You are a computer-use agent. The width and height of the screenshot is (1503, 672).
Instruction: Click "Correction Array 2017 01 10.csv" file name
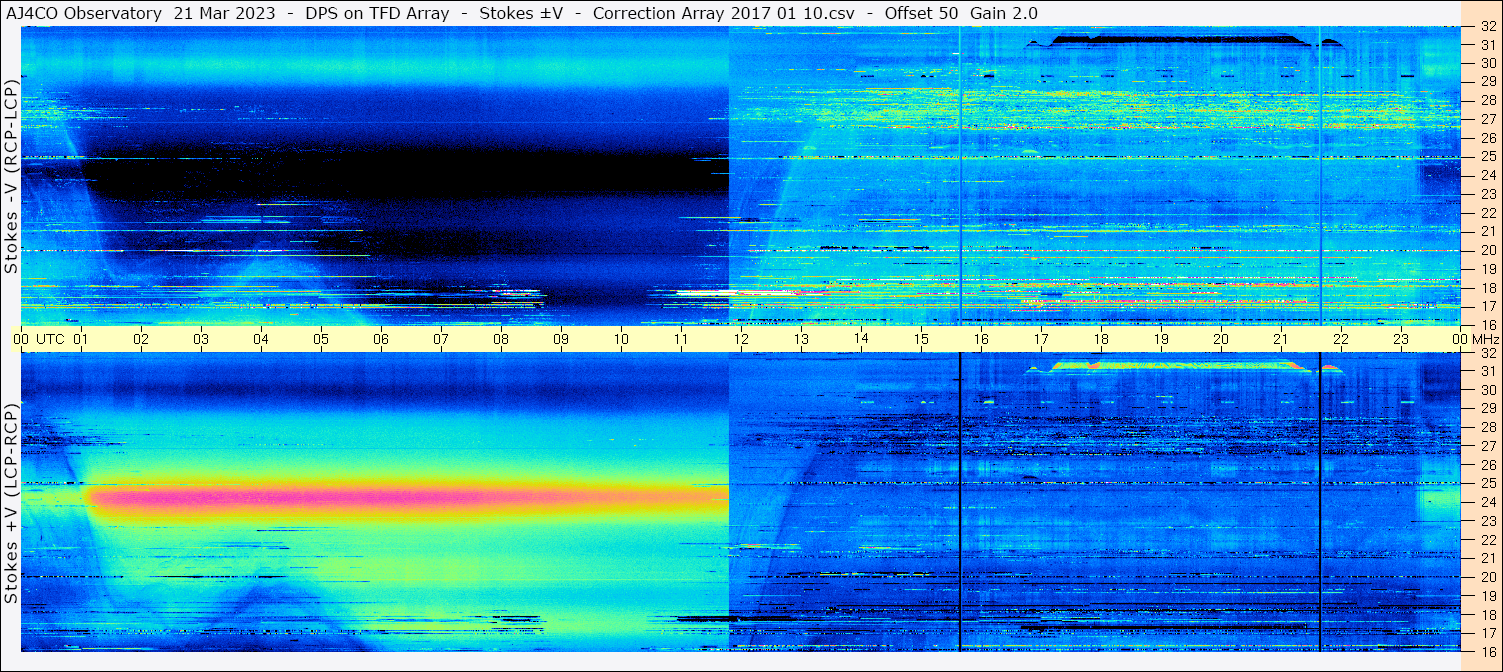725,13
